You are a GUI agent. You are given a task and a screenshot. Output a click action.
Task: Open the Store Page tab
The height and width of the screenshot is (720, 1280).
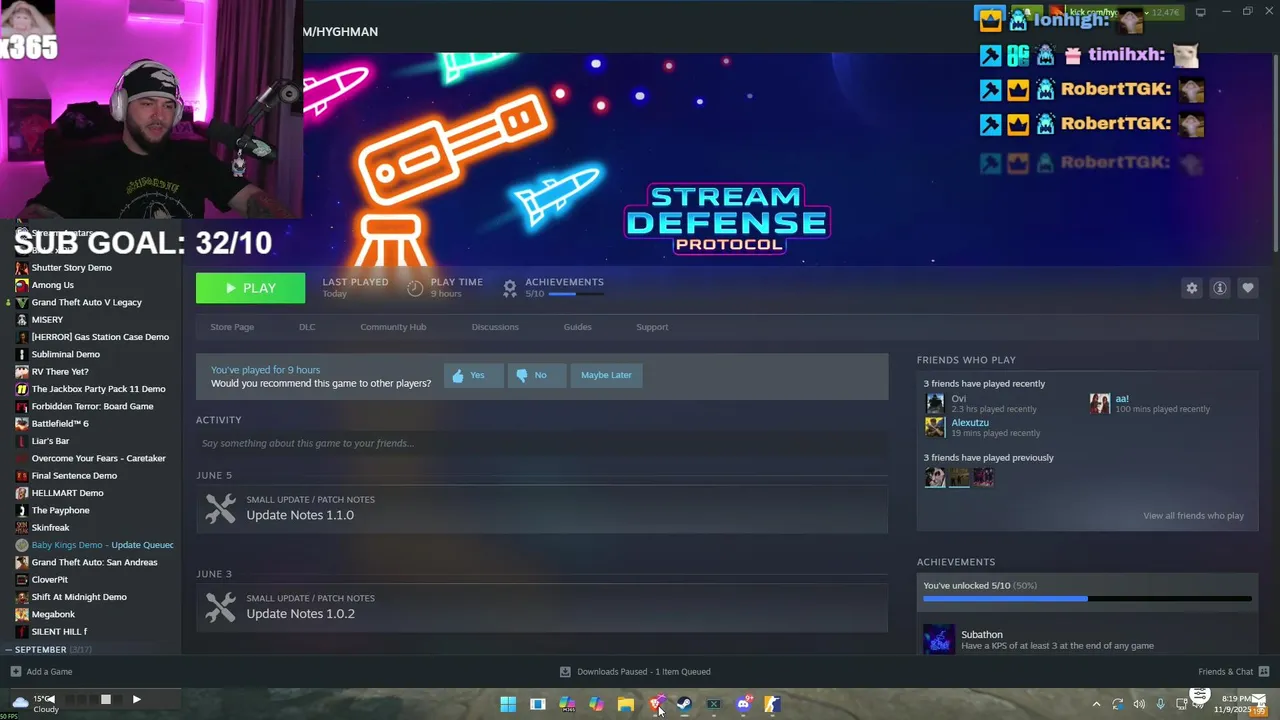point(232,327)
